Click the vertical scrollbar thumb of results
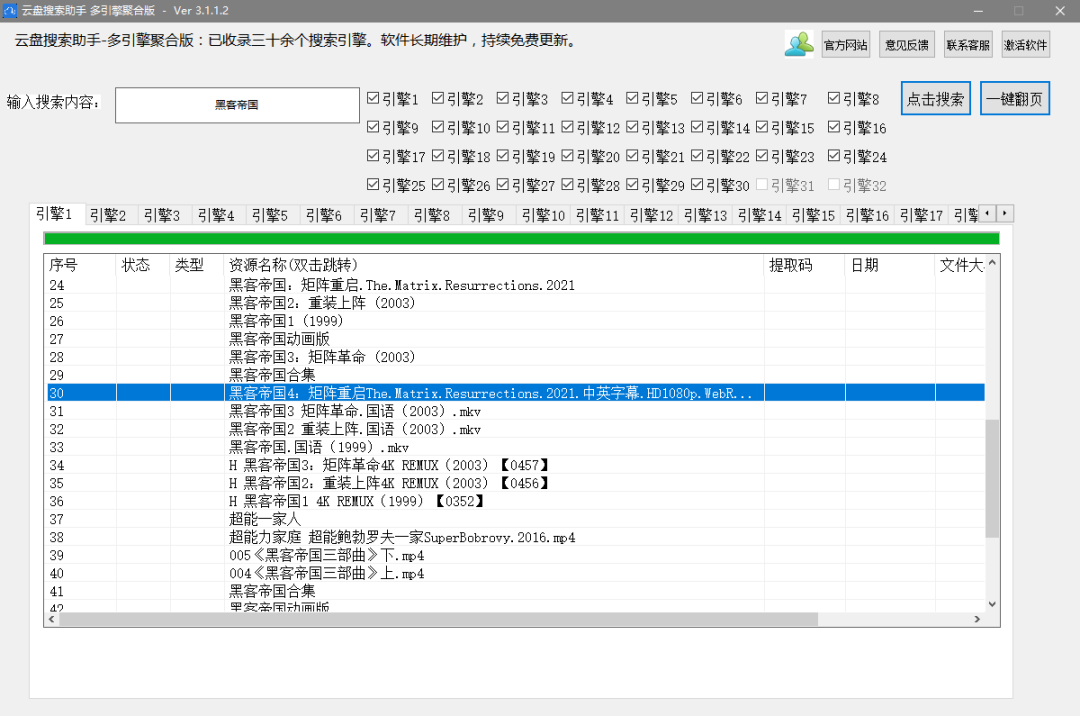Screen dimensions: 1080x716 (992, 478)
